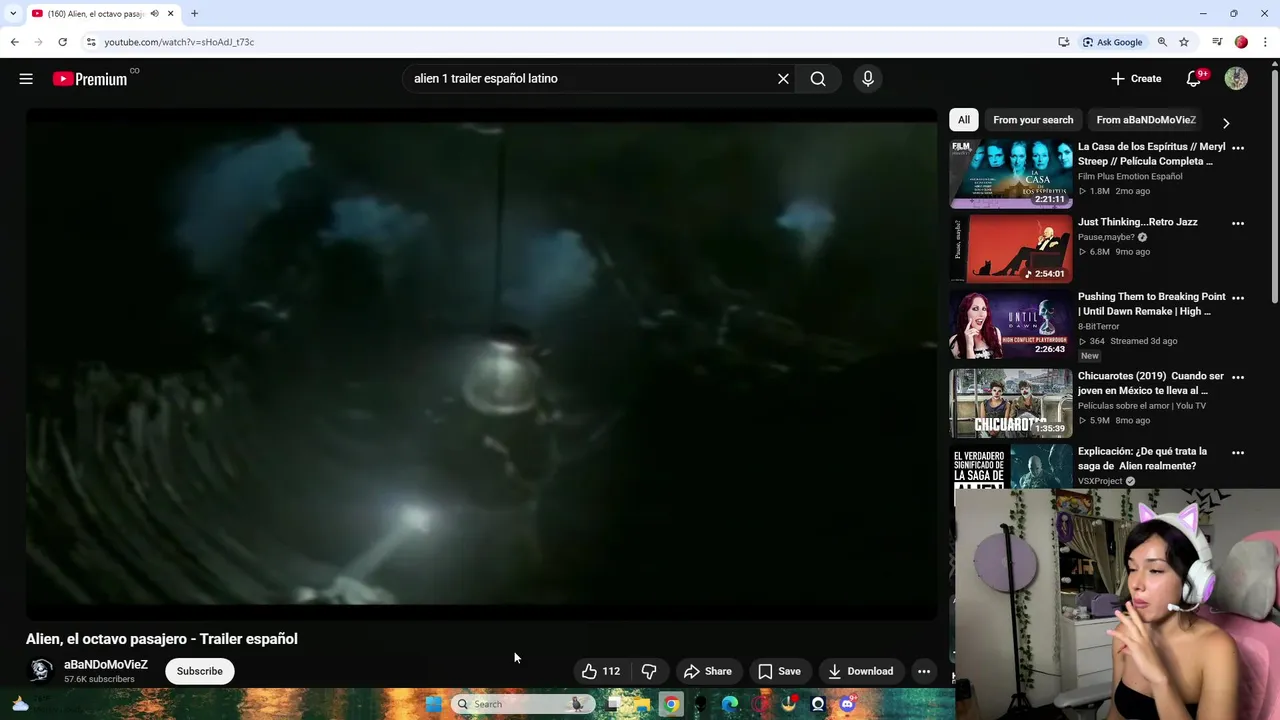Open the aBaNDoMoVieZ channel avatar
Image resolution: width=1280 pixels, height=720 pixels.
pyautogui.click(x=41, y=671)
